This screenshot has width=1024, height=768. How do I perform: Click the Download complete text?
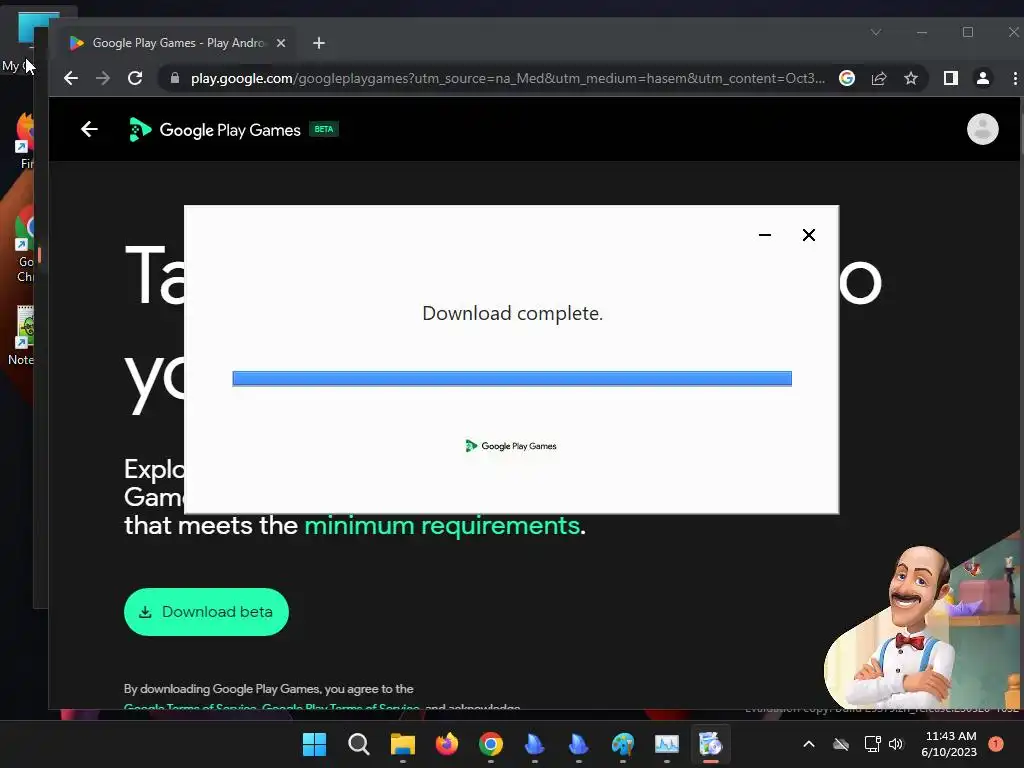(x=513, y=313)
